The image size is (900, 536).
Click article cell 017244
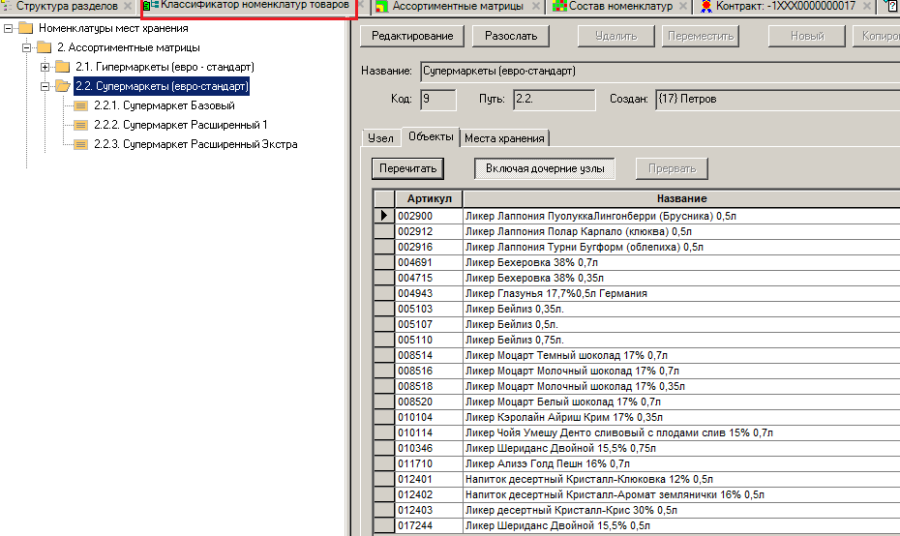tap(429, 526)
